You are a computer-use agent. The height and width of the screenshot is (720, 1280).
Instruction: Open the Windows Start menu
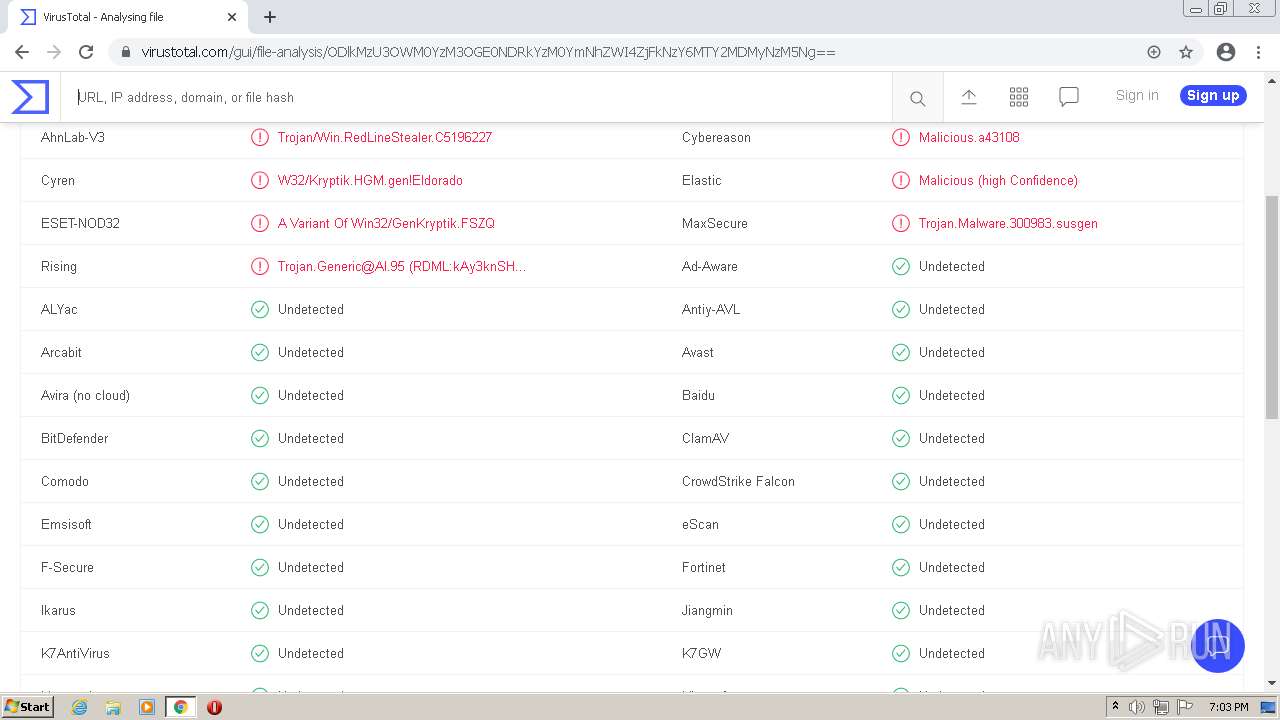click(28, 706)
